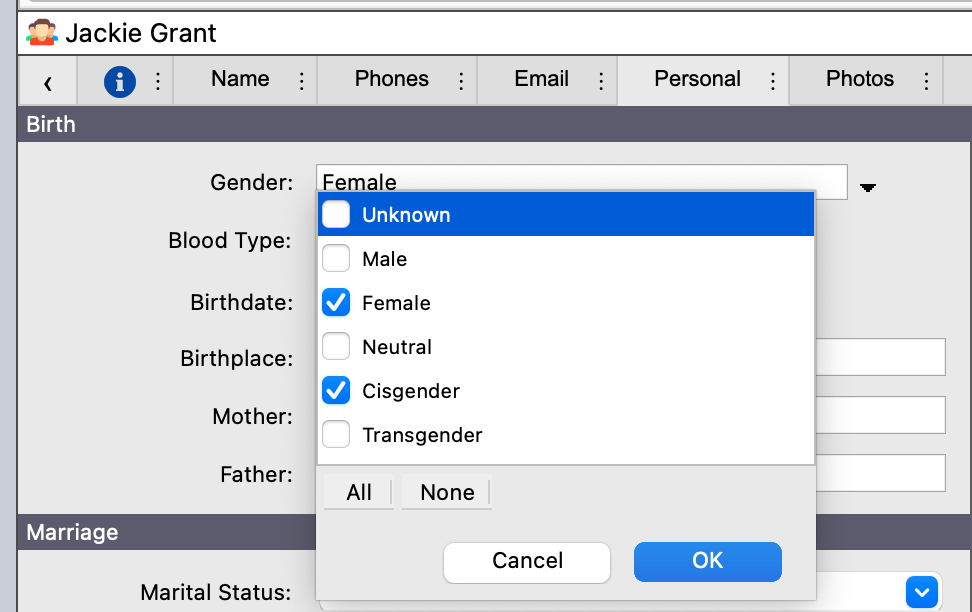The height and width of the screenshot is (612, 972).
Task: Check the Unknown gender checkbox
Action: pos(336,214)
